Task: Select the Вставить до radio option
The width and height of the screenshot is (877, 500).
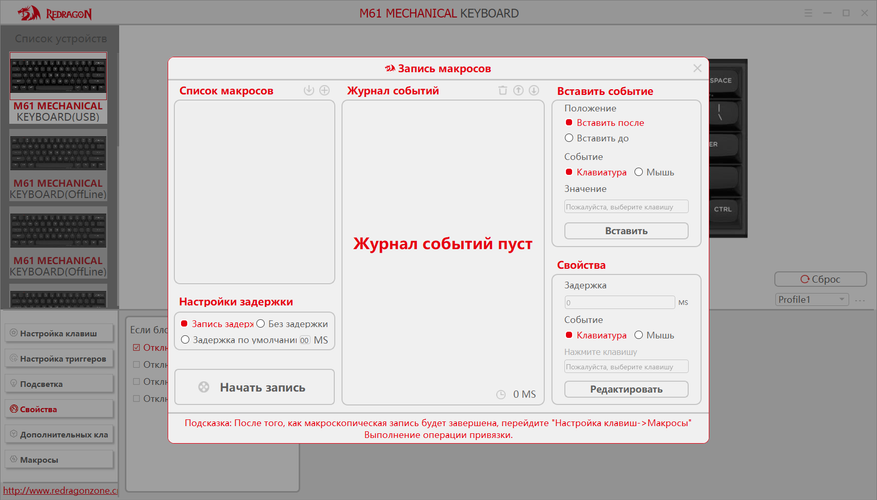Action: coord(569,138)
